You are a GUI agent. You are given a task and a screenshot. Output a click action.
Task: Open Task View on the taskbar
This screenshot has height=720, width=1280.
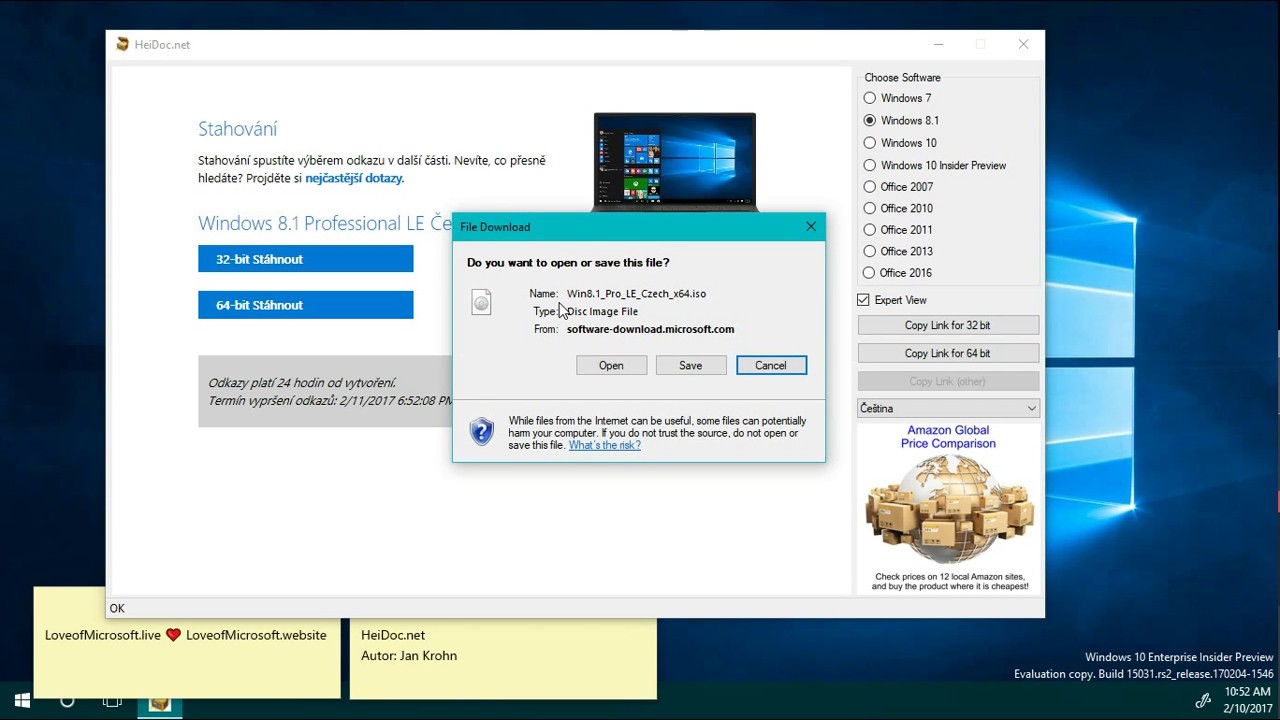[112, 701]
